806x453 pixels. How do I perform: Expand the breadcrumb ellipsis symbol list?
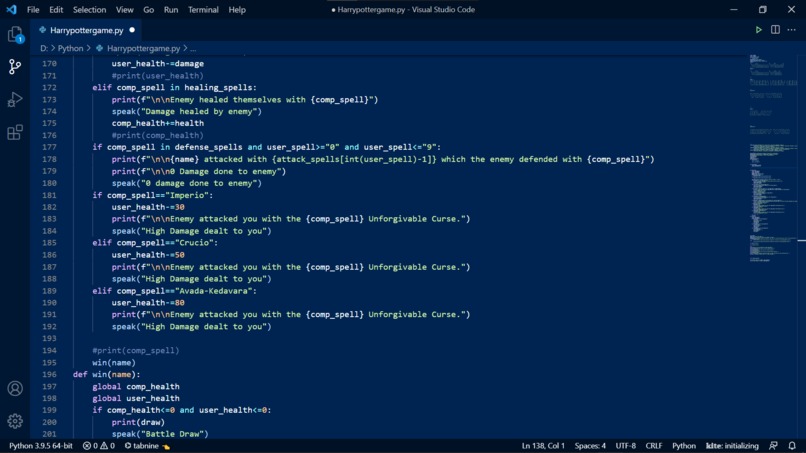(193, 48)
